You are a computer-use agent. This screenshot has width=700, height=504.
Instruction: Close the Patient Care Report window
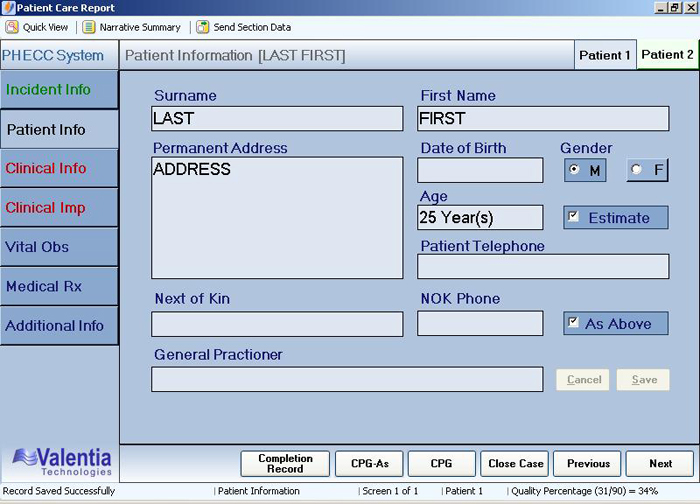click(690, 8)
